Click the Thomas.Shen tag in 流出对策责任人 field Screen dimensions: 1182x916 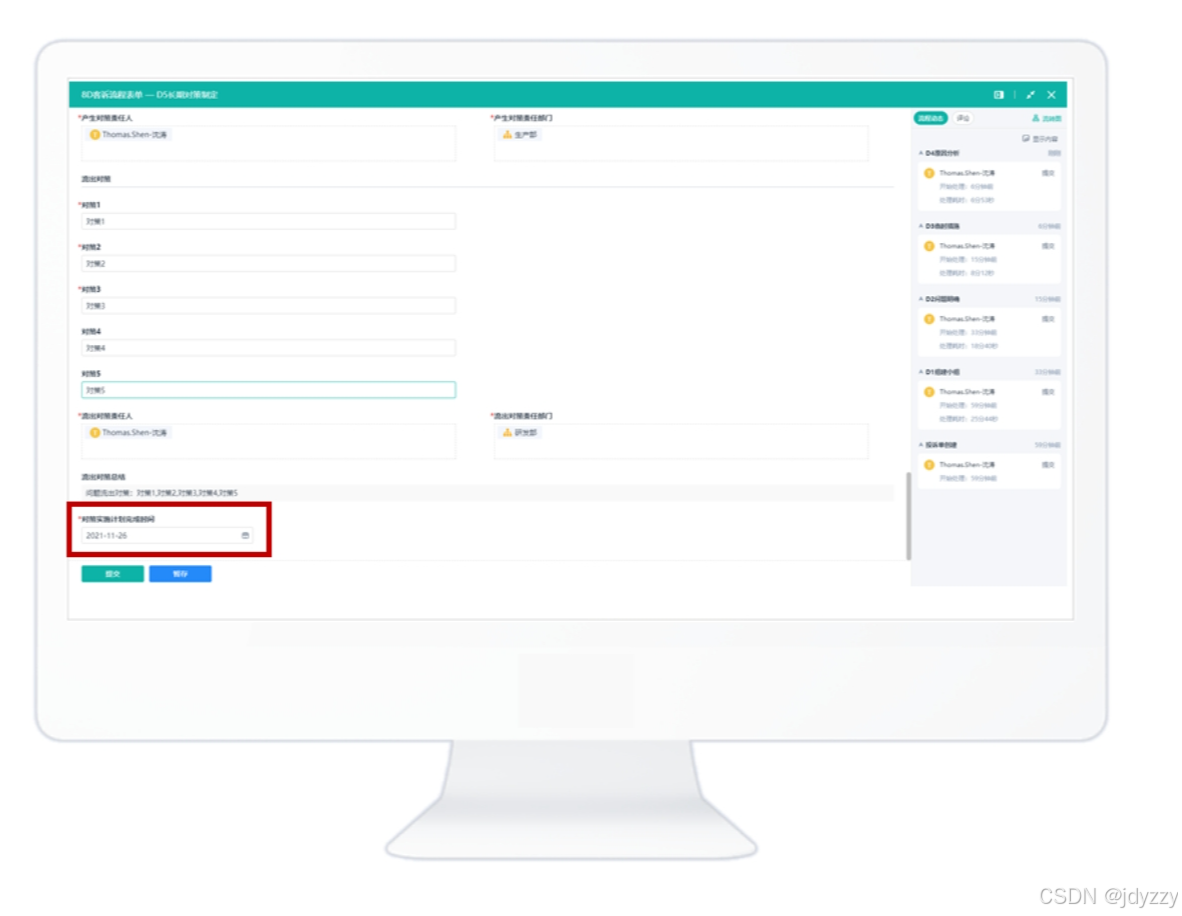(x=129, y=433)
